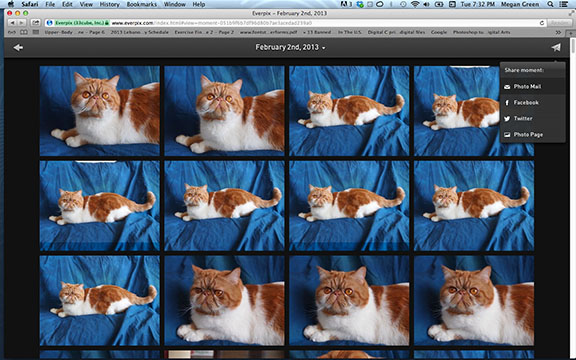Open the first cat photo in top row
This screenshot has width=576, height=360.
pos(100,111)
